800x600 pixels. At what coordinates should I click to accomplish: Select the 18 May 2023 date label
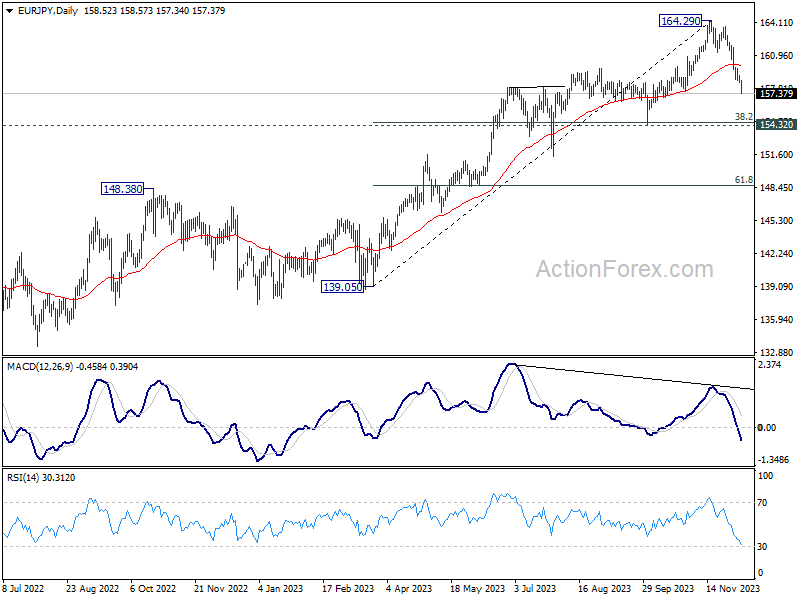(x=477, y=588)
